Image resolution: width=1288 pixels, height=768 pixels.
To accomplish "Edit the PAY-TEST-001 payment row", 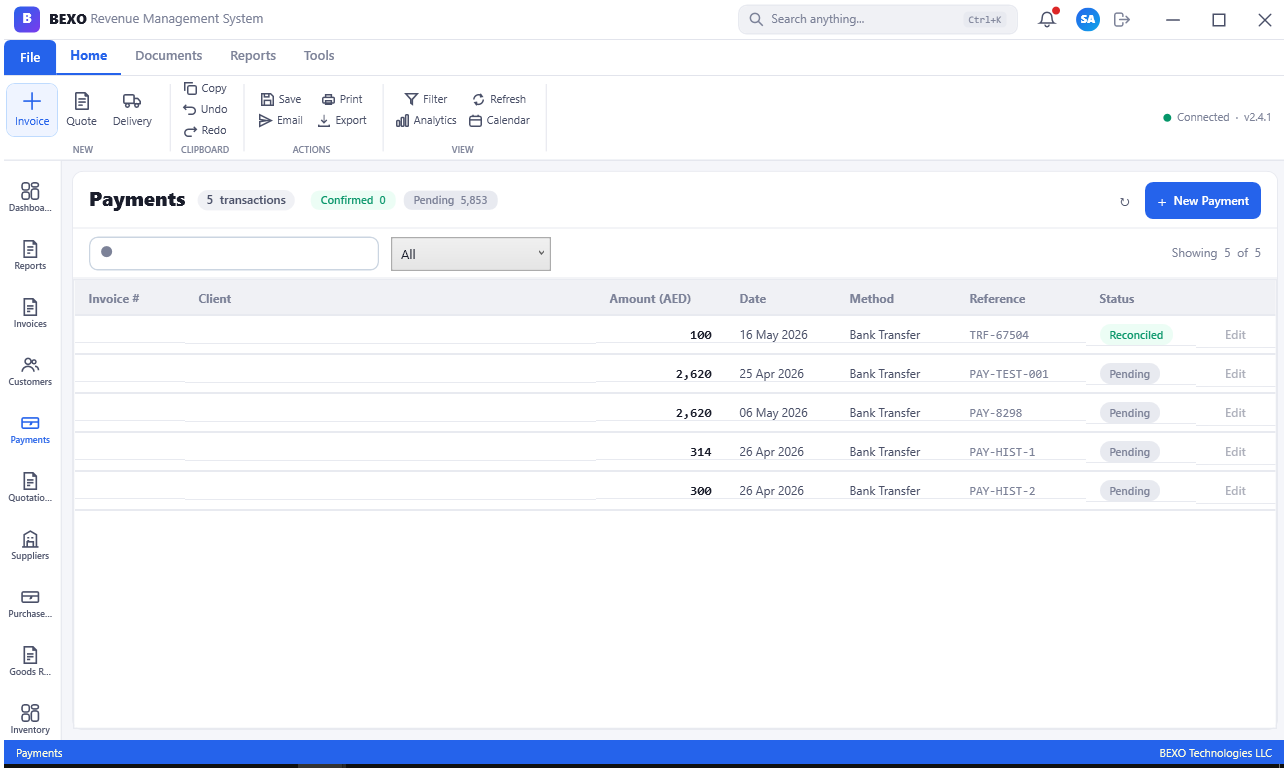I will coord(1235,374).
